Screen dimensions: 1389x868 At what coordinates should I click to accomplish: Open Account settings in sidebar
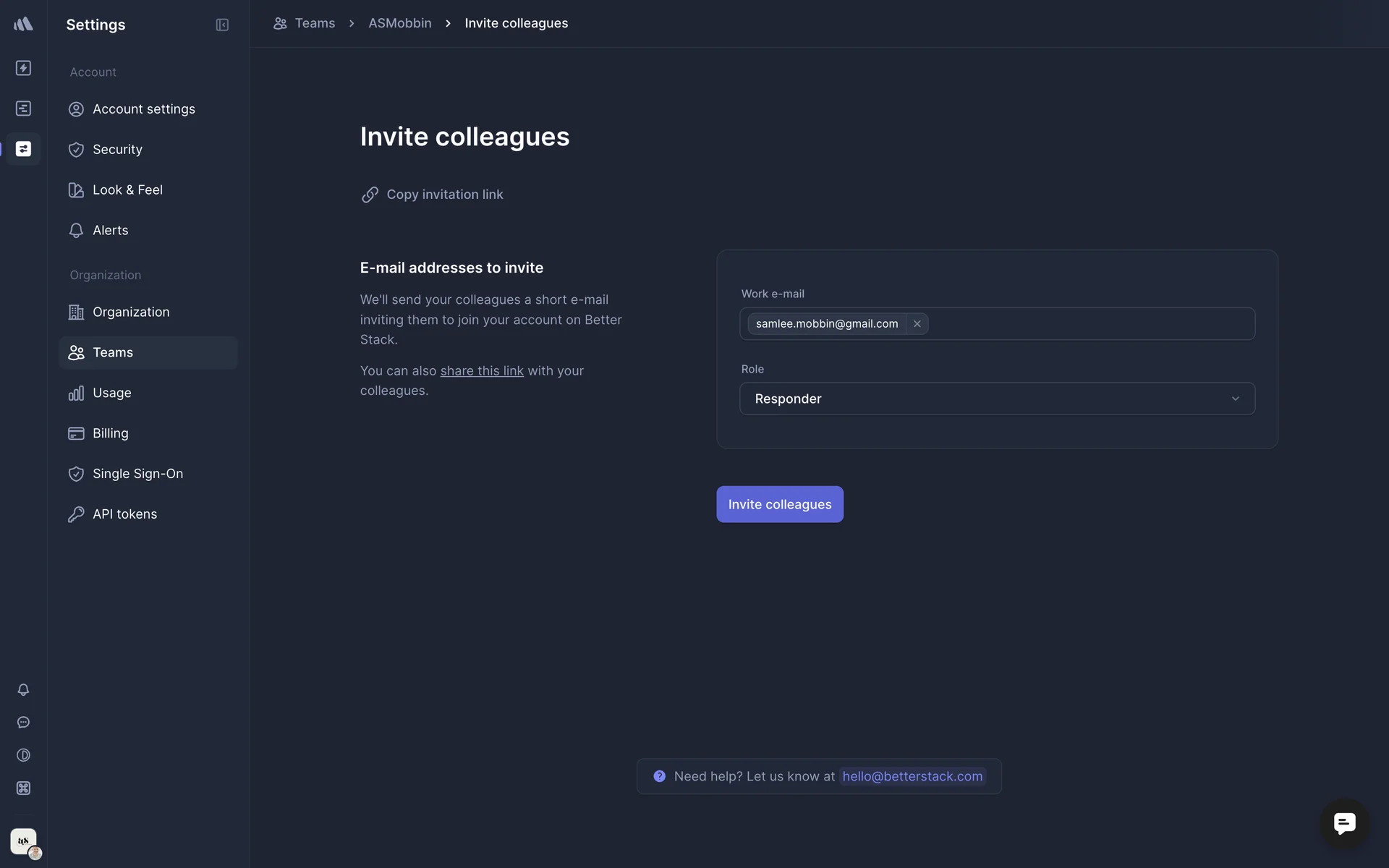[x=143, y=109]
